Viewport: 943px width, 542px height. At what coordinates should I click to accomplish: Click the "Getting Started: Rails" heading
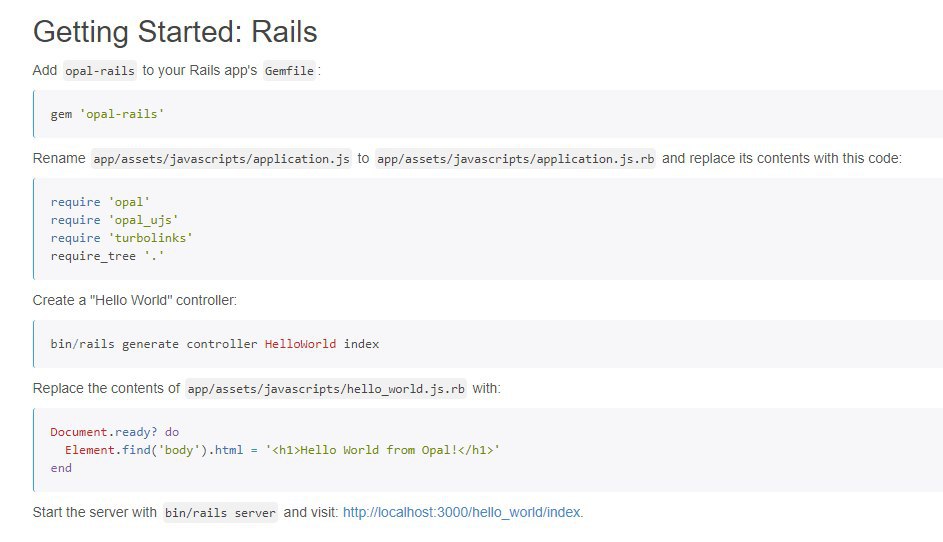(175, 32)
